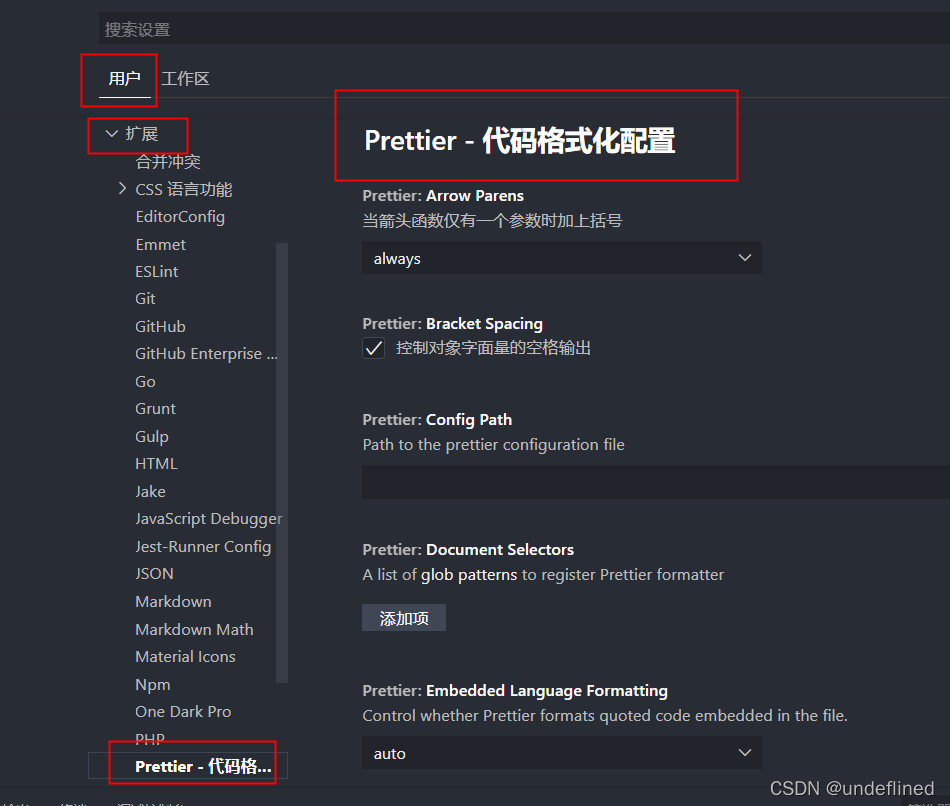Select 合并冲突 in the settings tree
The image size is (950, 806).
168,161
